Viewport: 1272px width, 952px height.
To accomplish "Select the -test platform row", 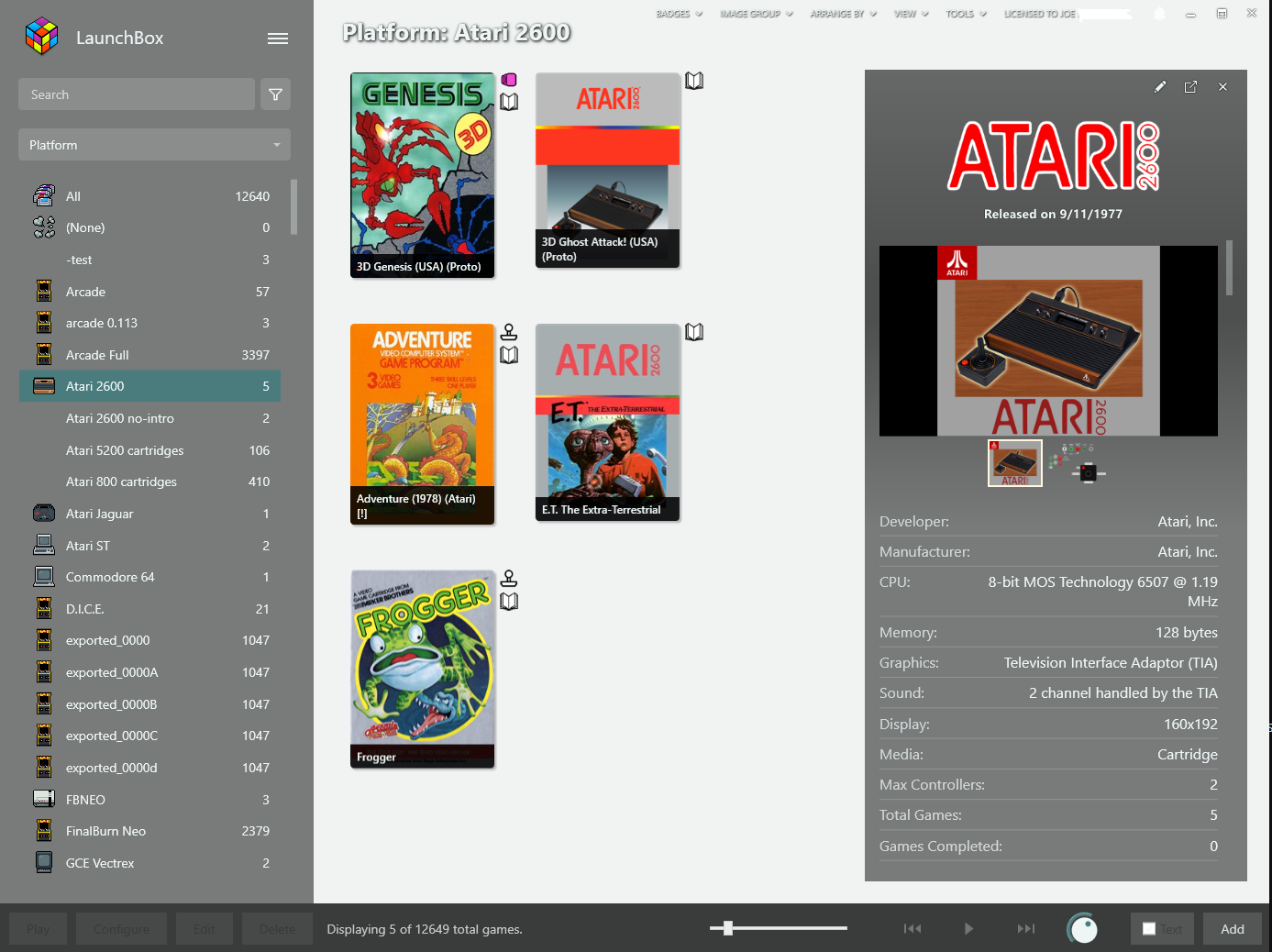I will click(x=149, y=260).
